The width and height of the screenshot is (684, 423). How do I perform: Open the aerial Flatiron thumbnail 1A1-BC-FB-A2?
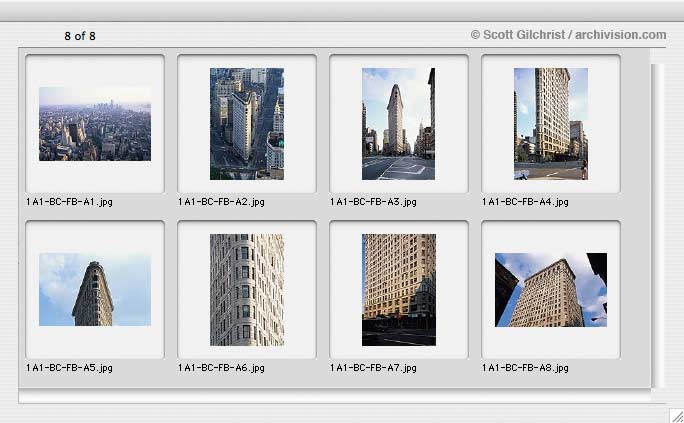pos(247,124)
